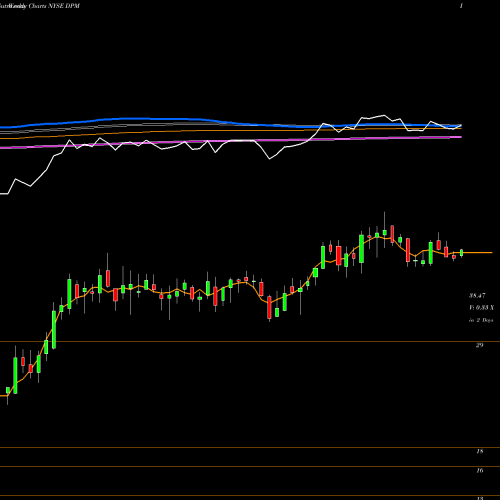Viewport: 500px width, 500px height.
Task: Click the final green candlestick on the chart
Action: (x=462, y=253)
